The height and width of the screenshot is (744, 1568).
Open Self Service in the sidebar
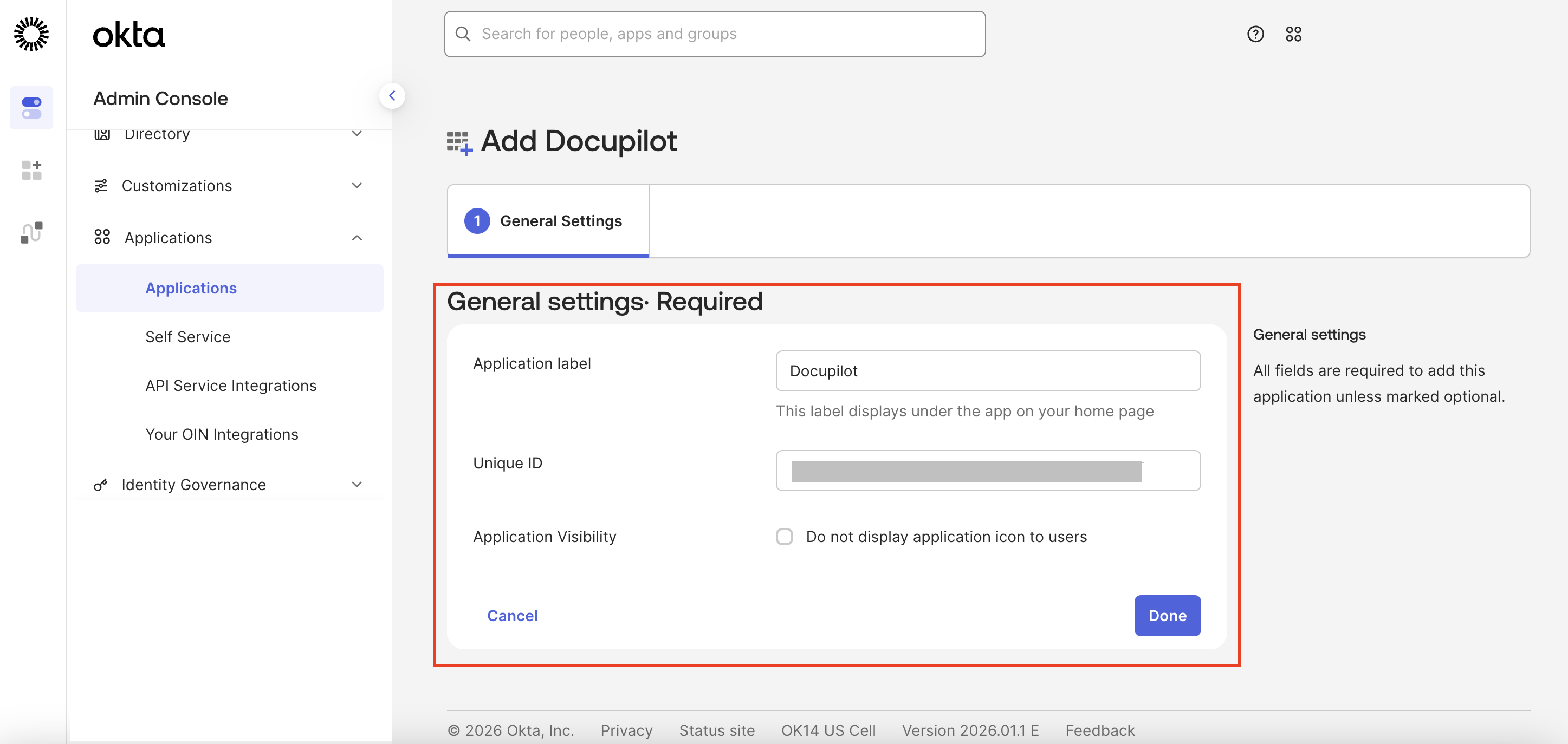[x=187, y=337]
